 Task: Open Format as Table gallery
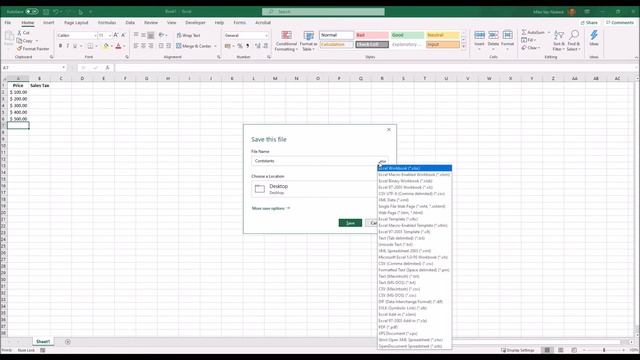(309, 41)
